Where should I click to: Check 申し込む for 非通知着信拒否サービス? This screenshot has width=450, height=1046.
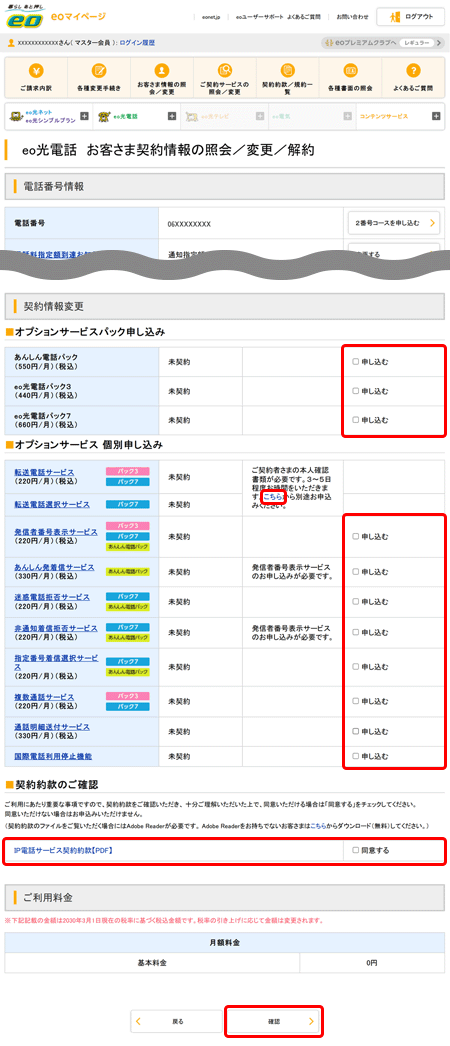pyautogui.click(x=355, y=632)
